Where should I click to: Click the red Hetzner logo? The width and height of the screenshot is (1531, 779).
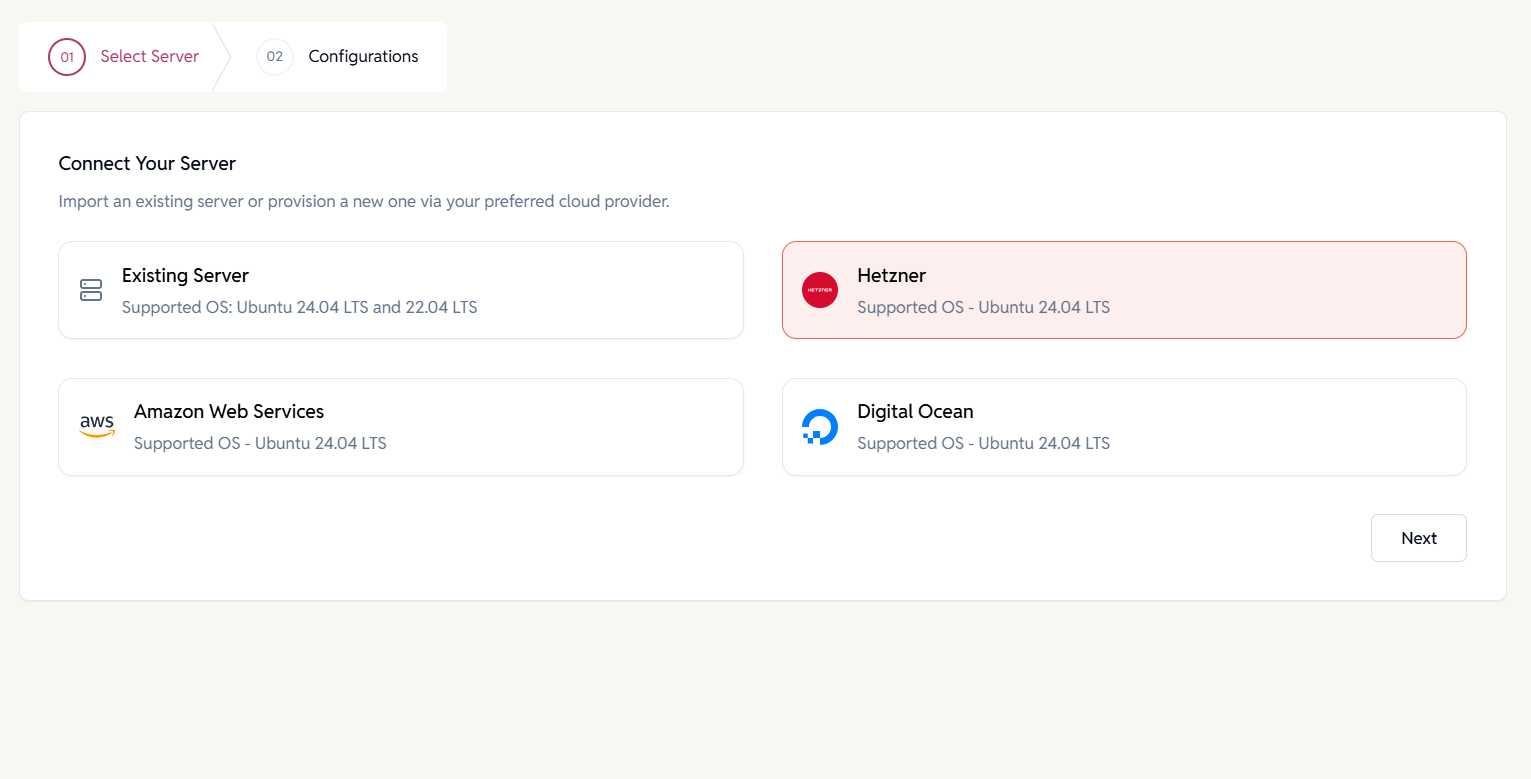click(x=819, y=290)
